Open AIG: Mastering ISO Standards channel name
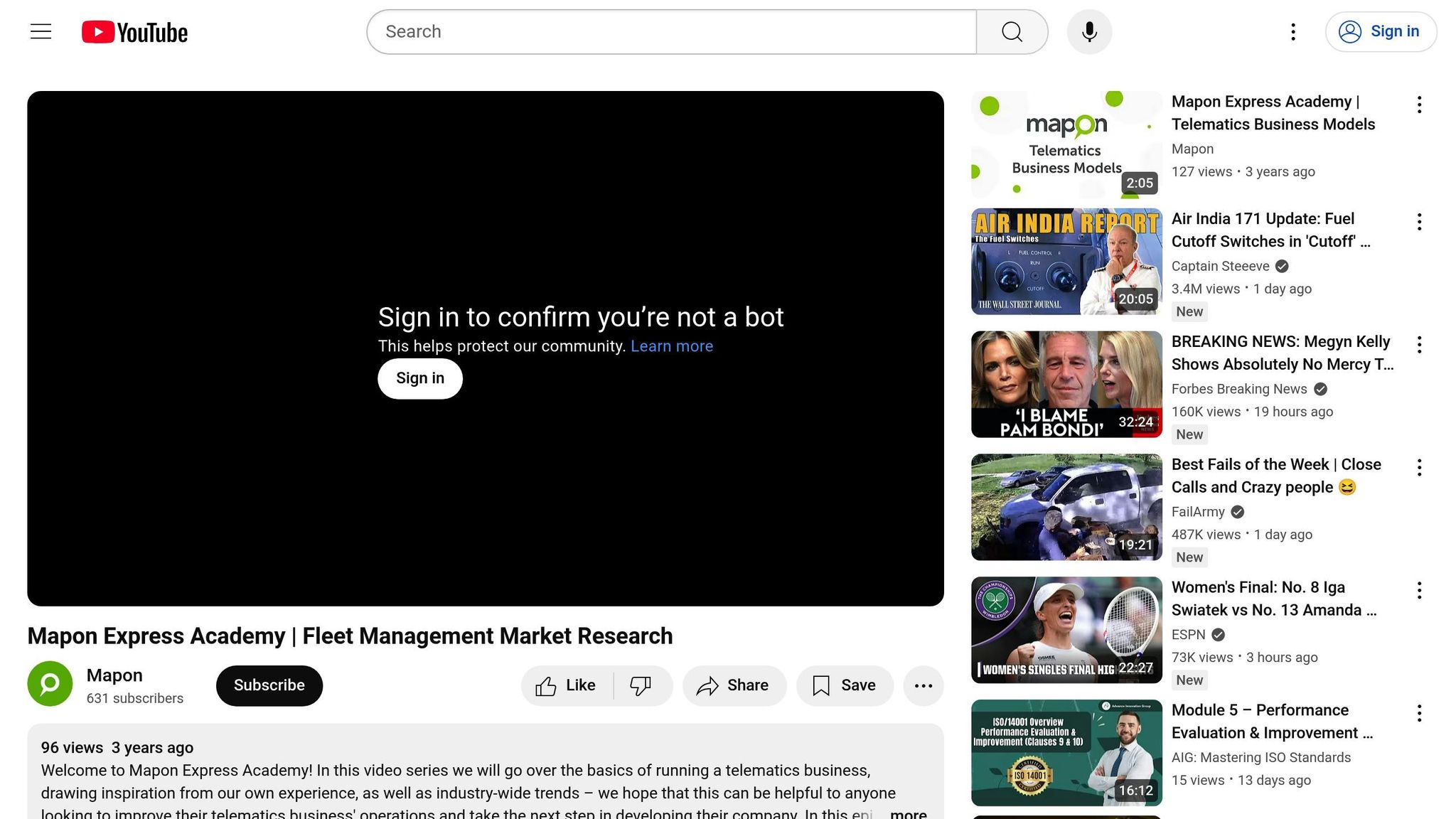Viewport: 1456px width, 819px height. click(x=1261, y=758)
